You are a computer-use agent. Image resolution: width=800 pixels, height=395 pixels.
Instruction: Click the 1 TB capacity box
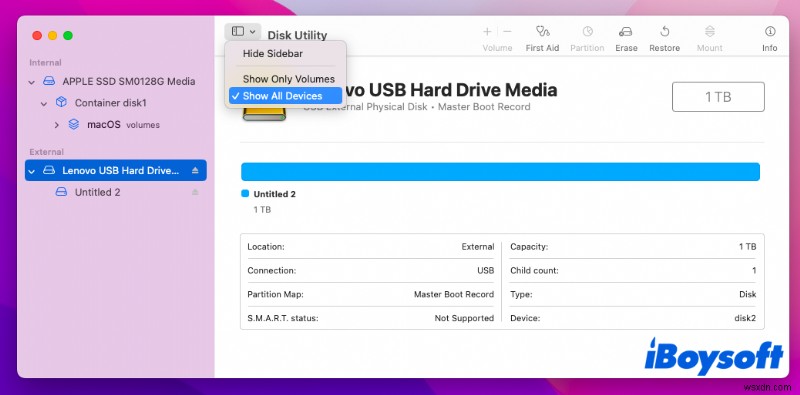718,97
